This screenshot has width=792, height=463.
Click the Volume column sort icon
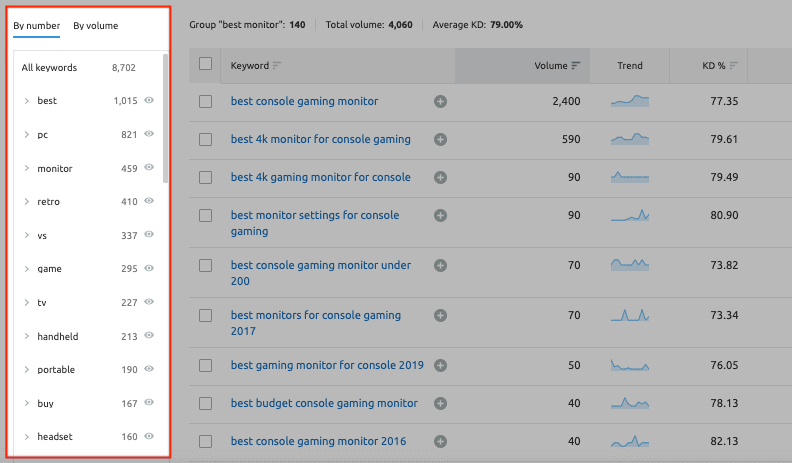576,66
